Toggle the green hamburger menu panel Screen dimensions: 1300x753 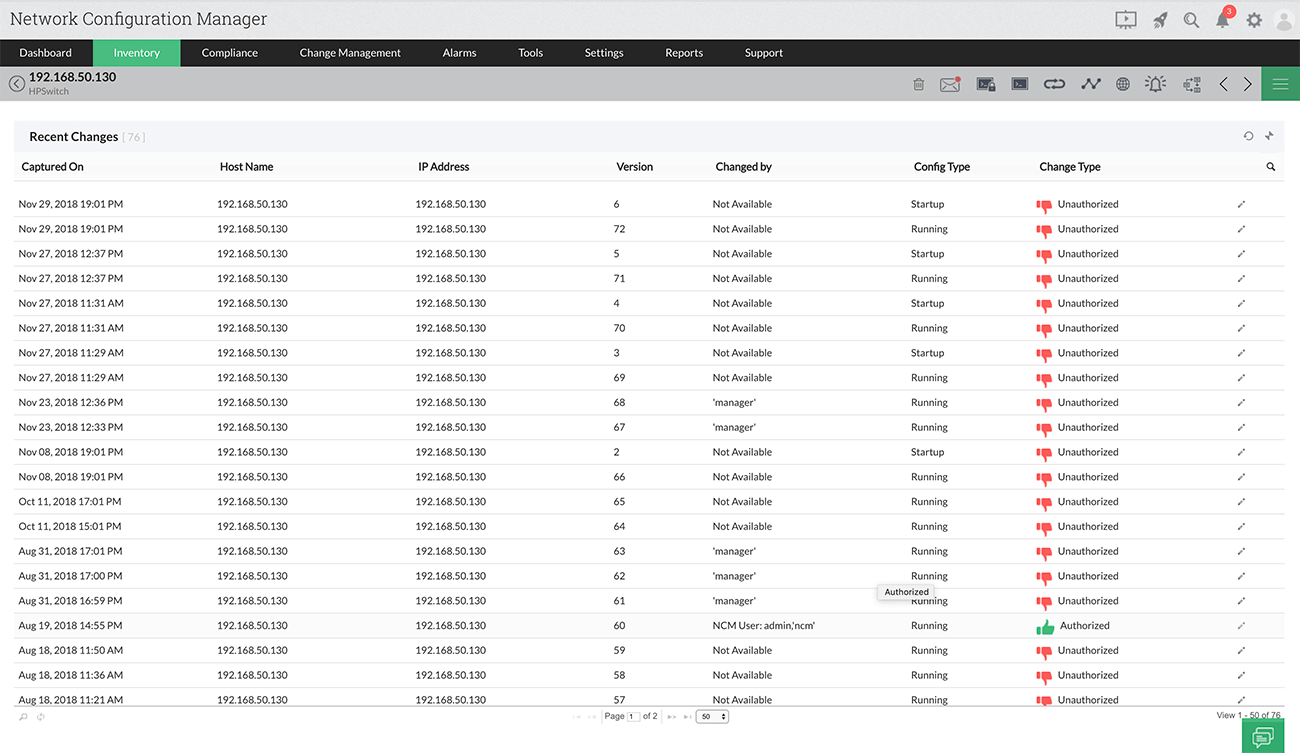click(1280, 84)
